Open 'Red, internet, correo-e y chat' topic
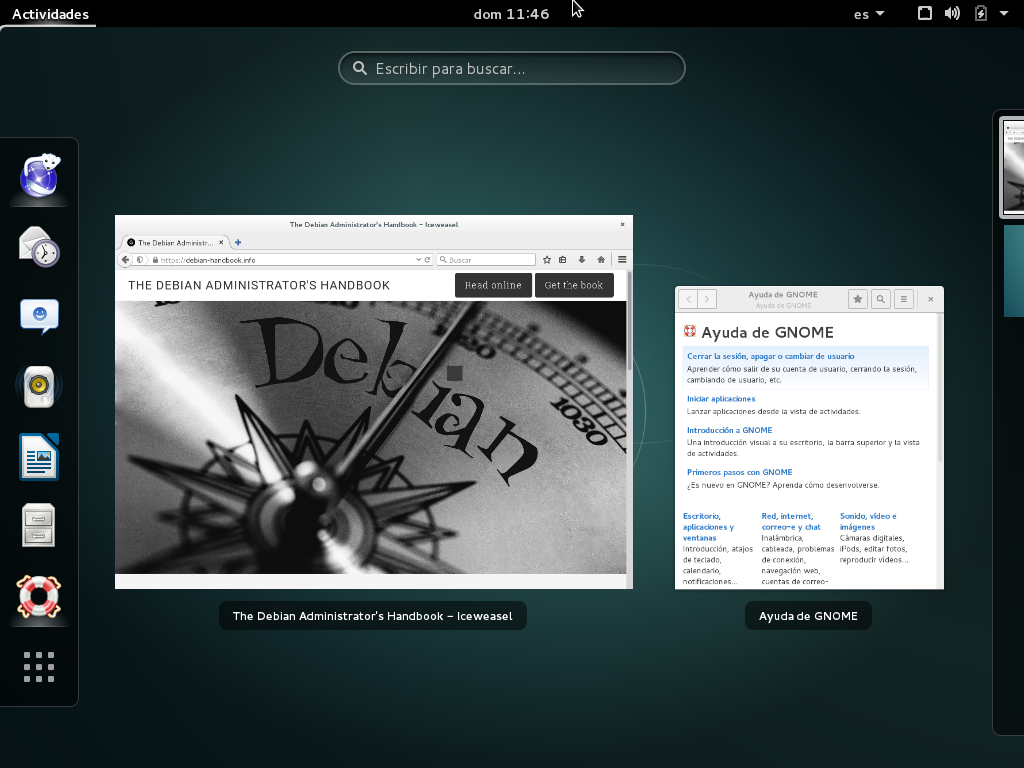Screen dimensions: 1024x768 click(x=791, y=521)
